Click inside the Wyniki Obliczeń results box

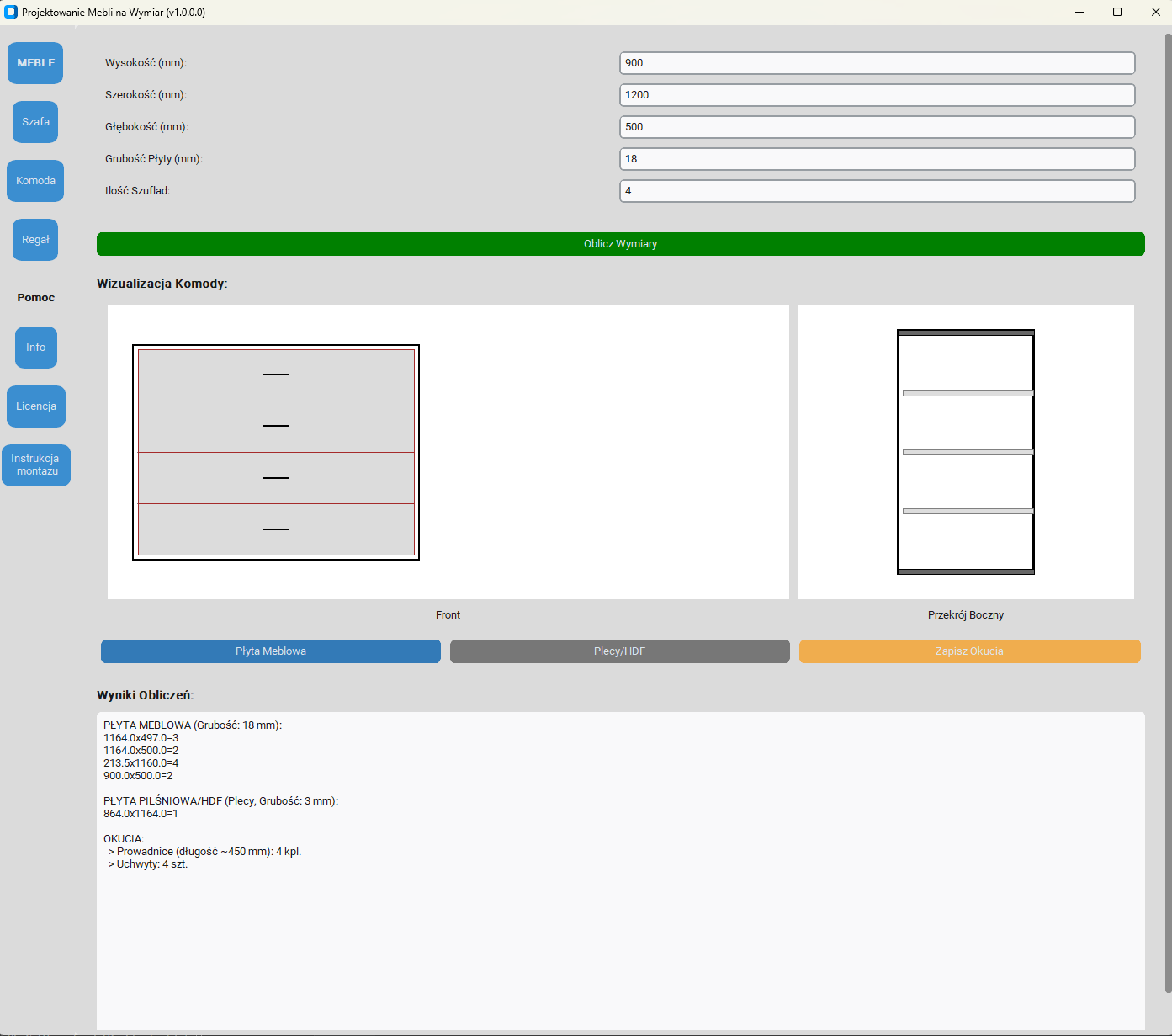(x=620, y=926)
